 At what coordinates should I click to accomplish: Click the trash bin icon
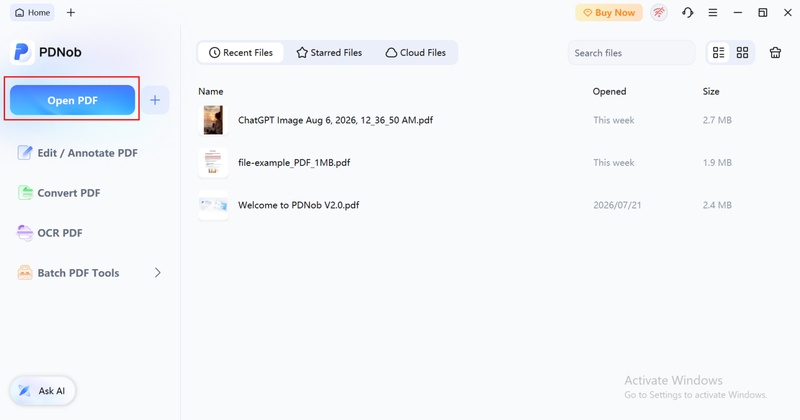(776, 53)
